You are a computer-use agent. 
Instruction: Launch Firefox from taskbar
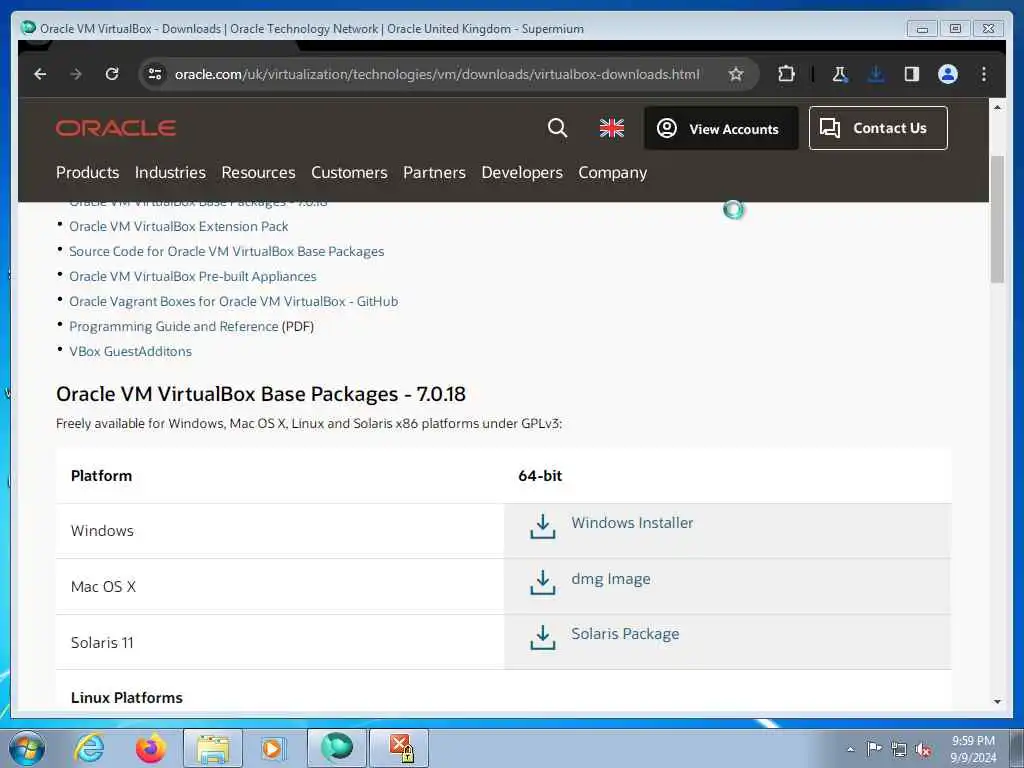[x=151, y=748]
